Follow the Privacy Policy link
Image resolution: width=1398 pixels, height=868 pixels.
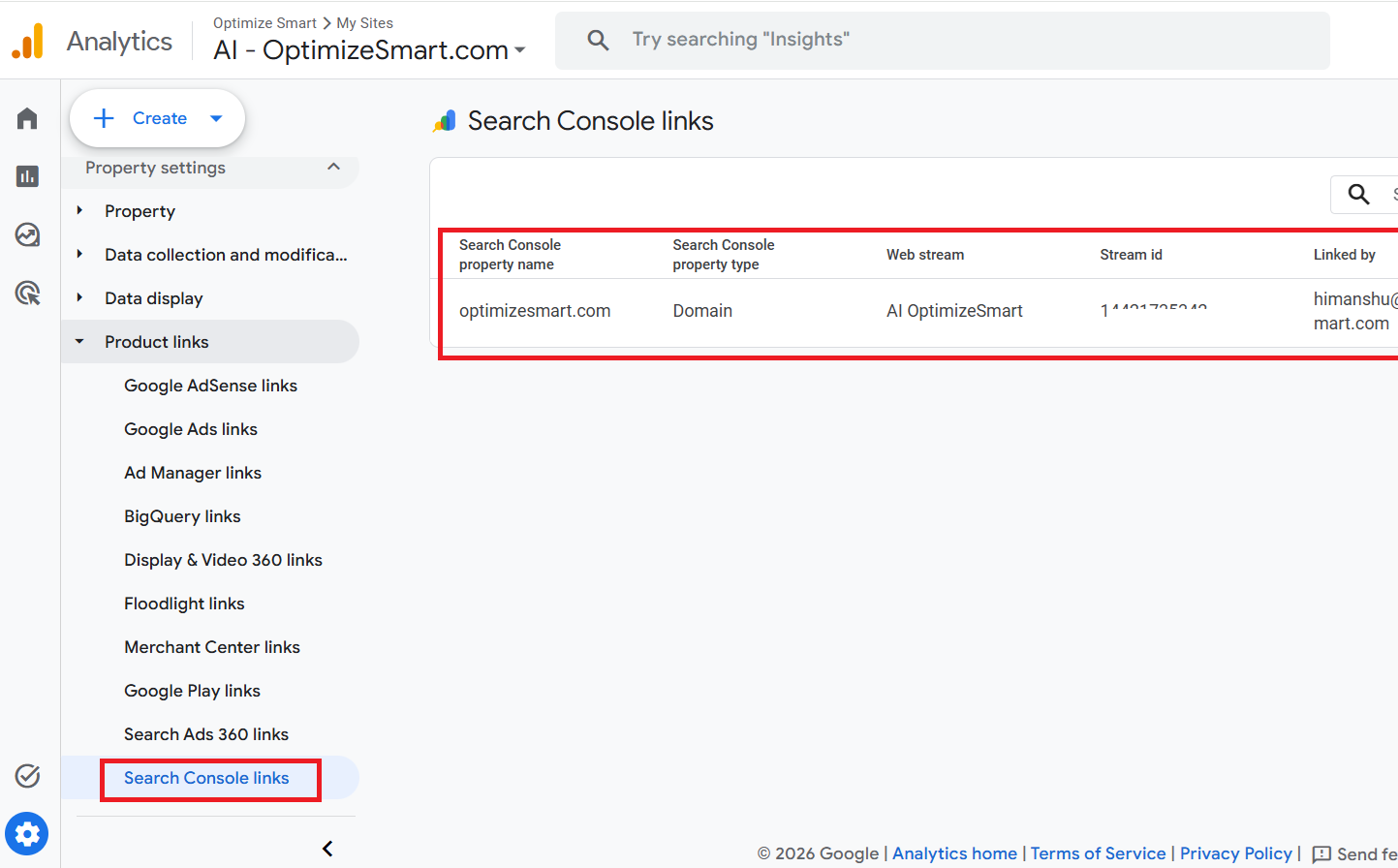point(1235,853)
